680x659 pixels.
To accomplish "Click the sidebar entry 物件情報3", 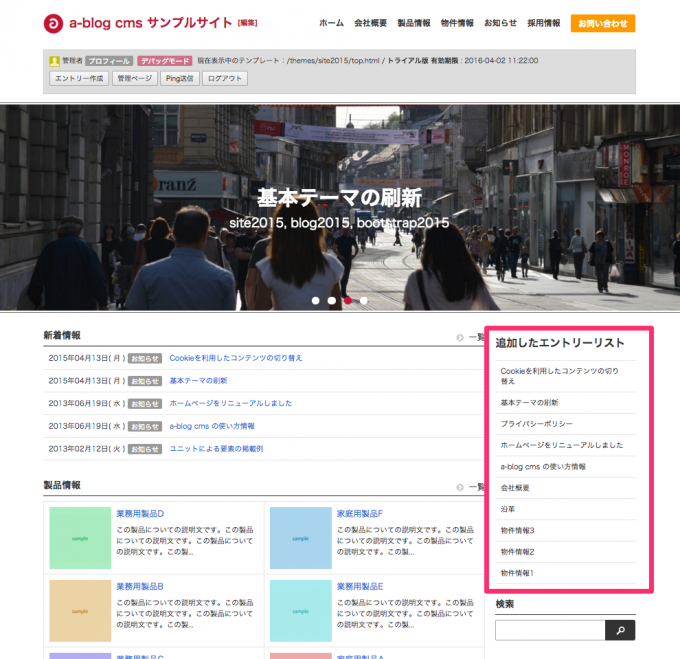I will 517,531.
